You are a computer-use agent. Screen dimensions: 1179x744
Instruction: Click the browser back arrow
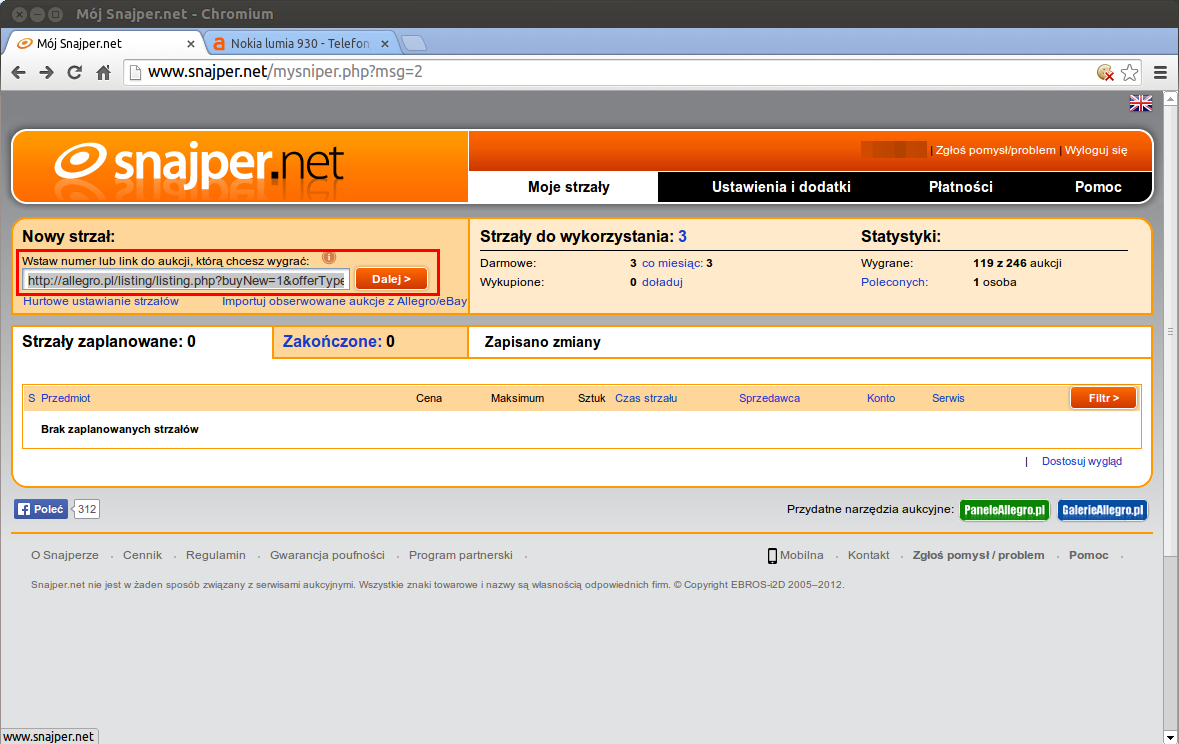pos(19,72)
